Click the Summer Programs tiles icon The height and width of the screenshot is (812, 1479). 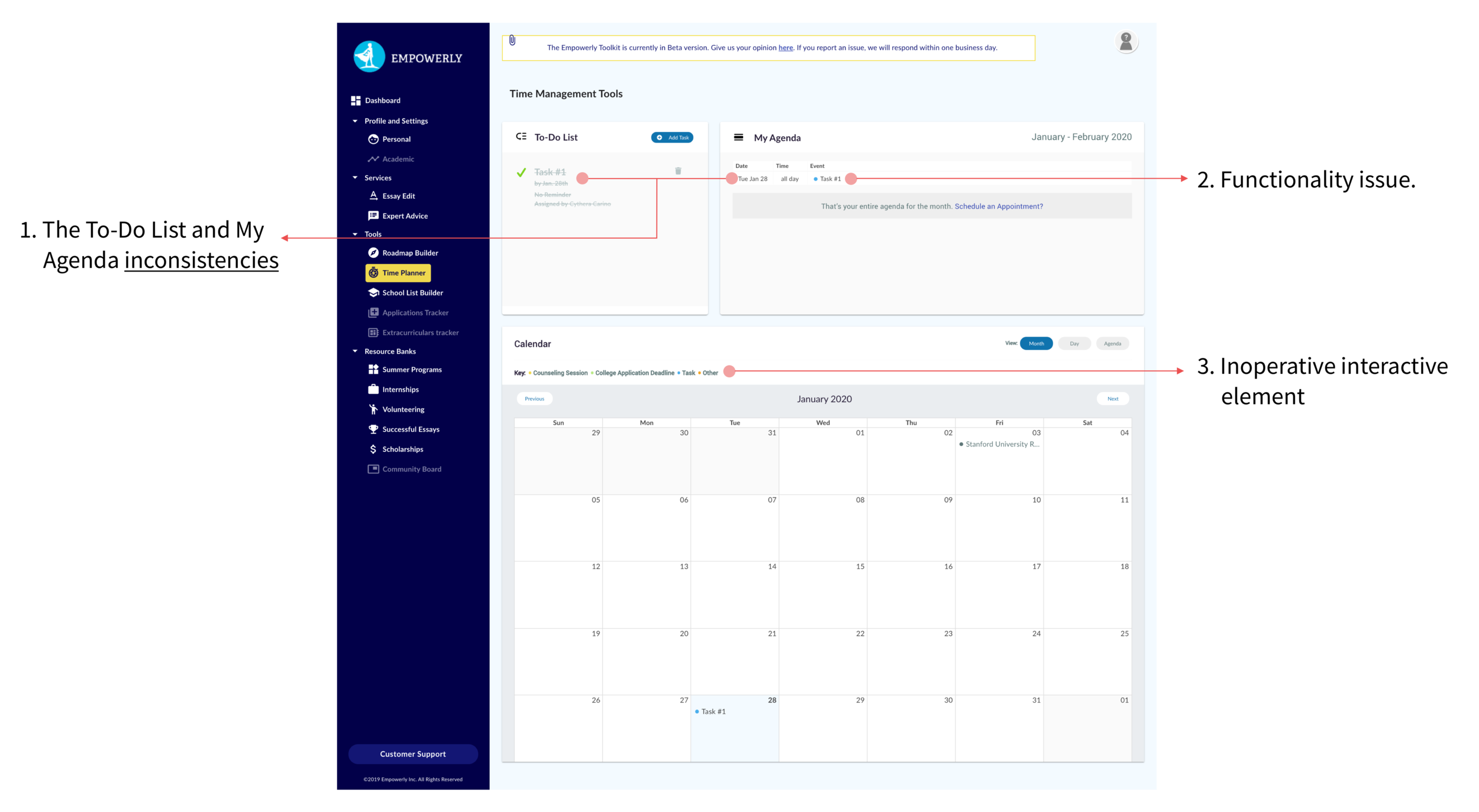click(373, 370)
